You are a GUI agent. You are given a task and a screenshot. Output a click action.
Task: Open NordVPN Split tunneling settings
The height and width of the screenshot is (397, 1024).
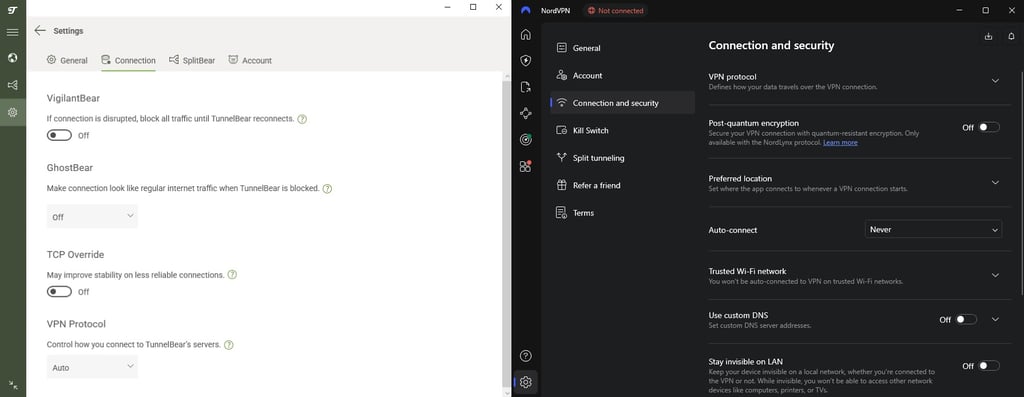(622, 158)
